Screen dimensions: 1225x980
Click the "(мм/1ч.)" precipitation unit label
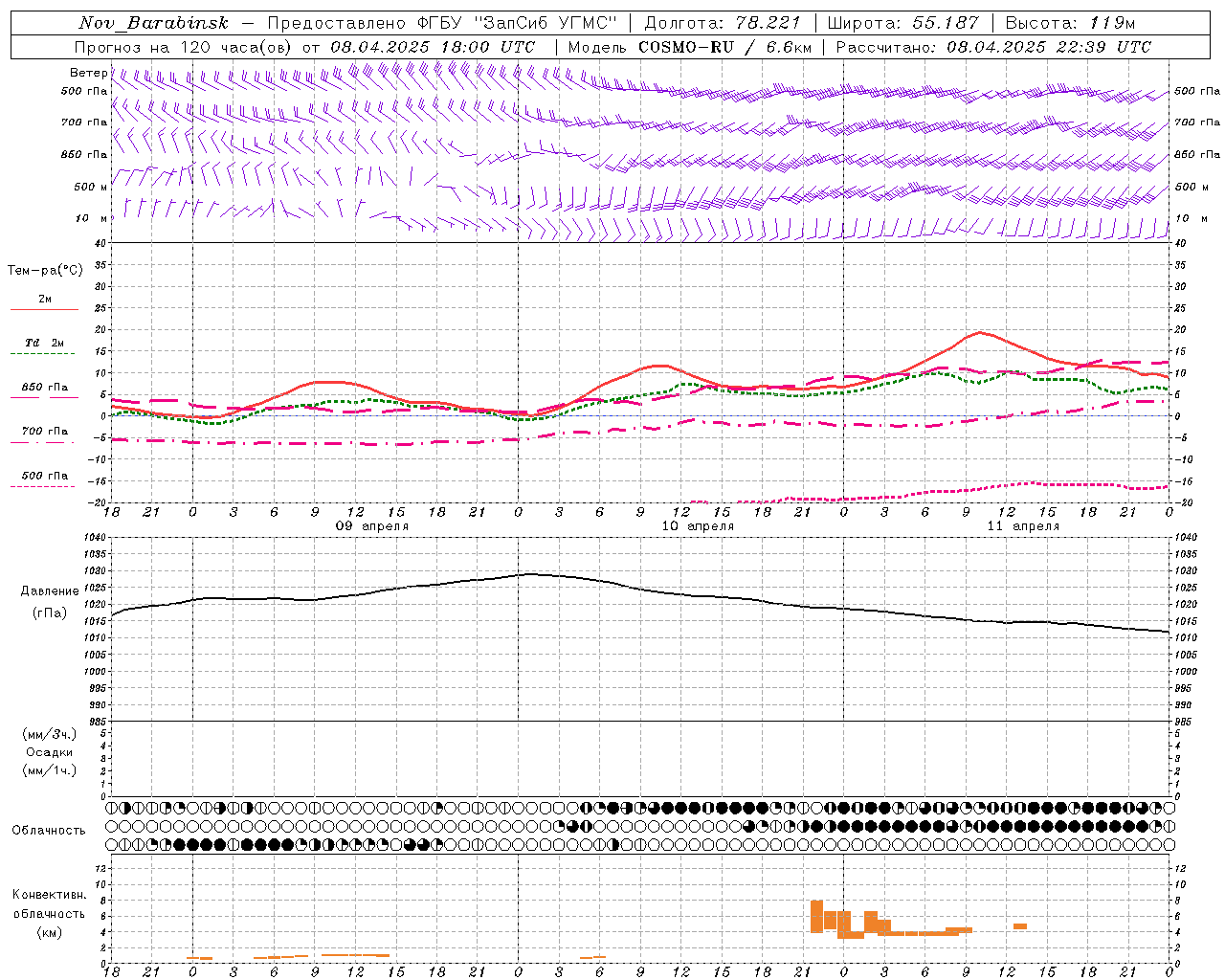point(50,770)
